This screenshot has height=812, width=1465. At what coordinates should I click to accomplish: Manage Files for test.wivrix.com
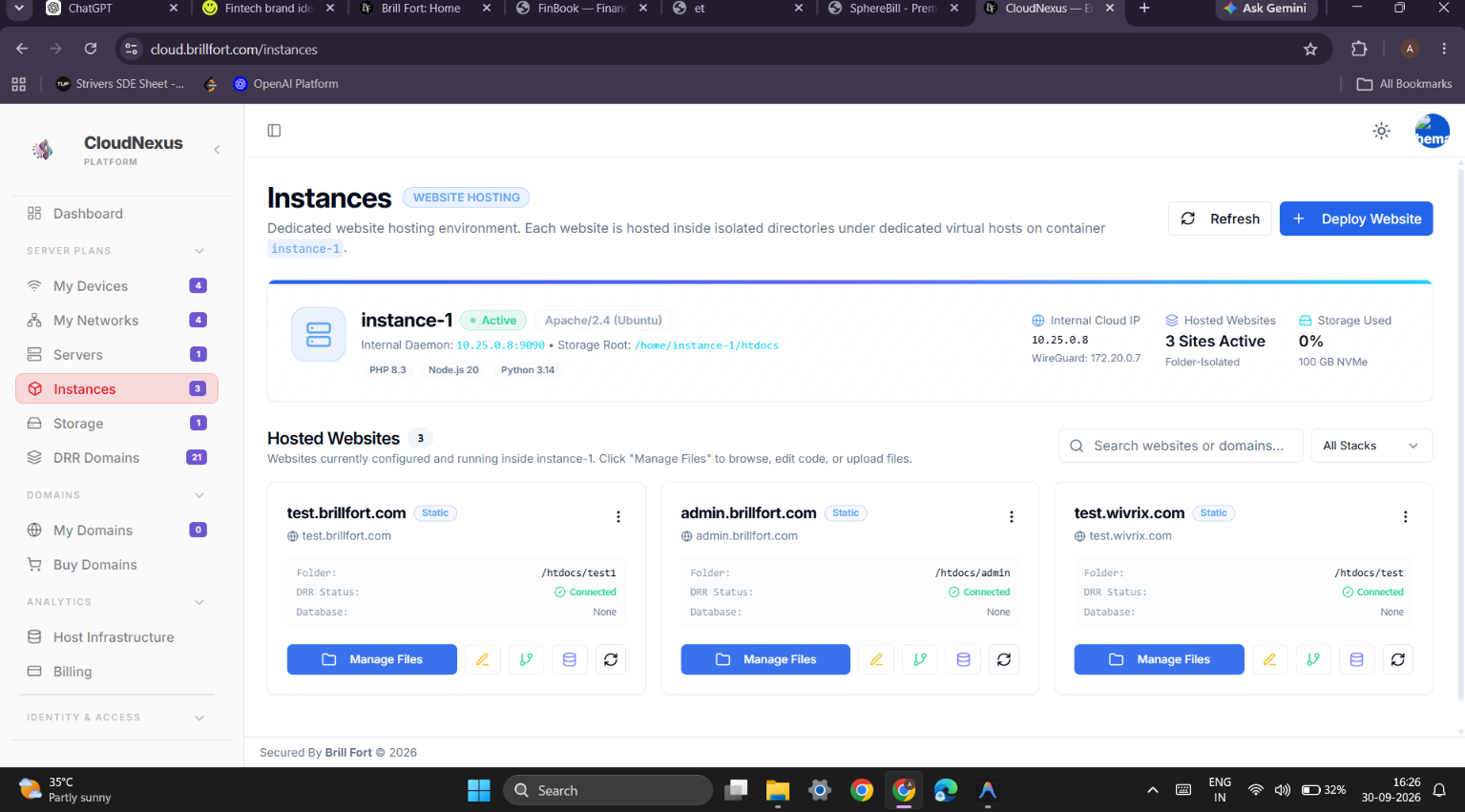tap(1159, 659)
